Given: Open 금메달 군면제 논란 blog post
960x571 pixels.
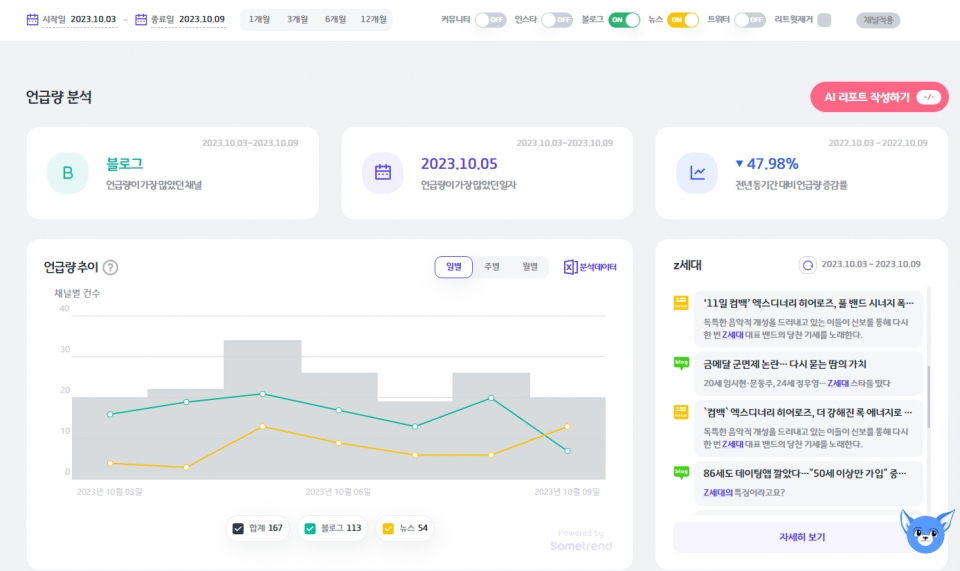Looking at the screenshot, I should 808,373.
